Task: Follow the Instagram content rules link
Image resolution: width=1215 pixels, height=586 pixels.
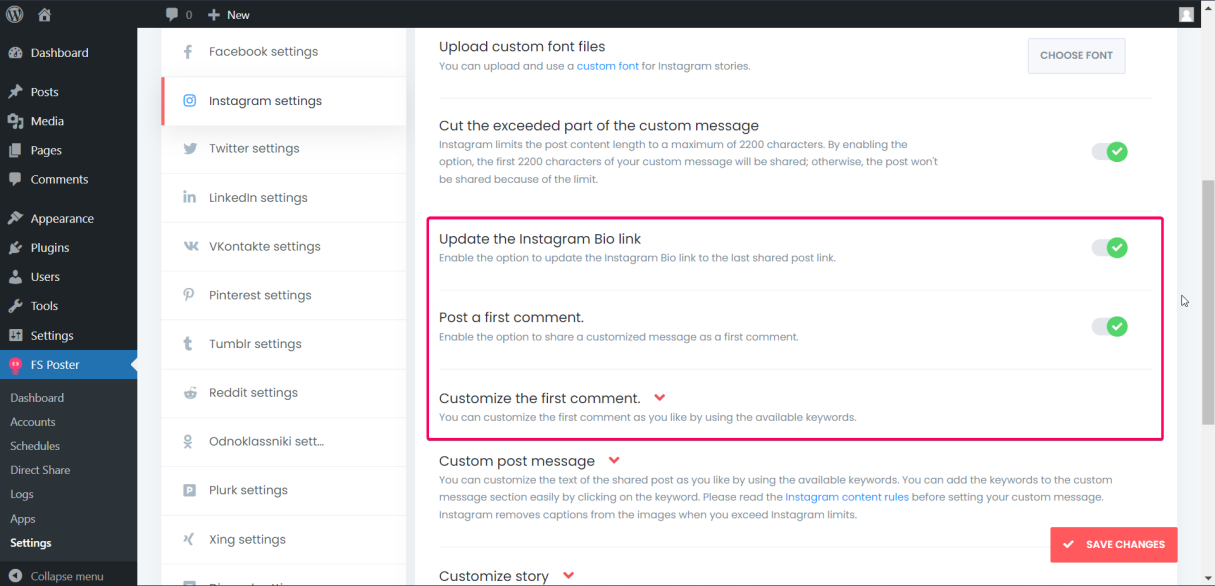Action: [847, 497]
